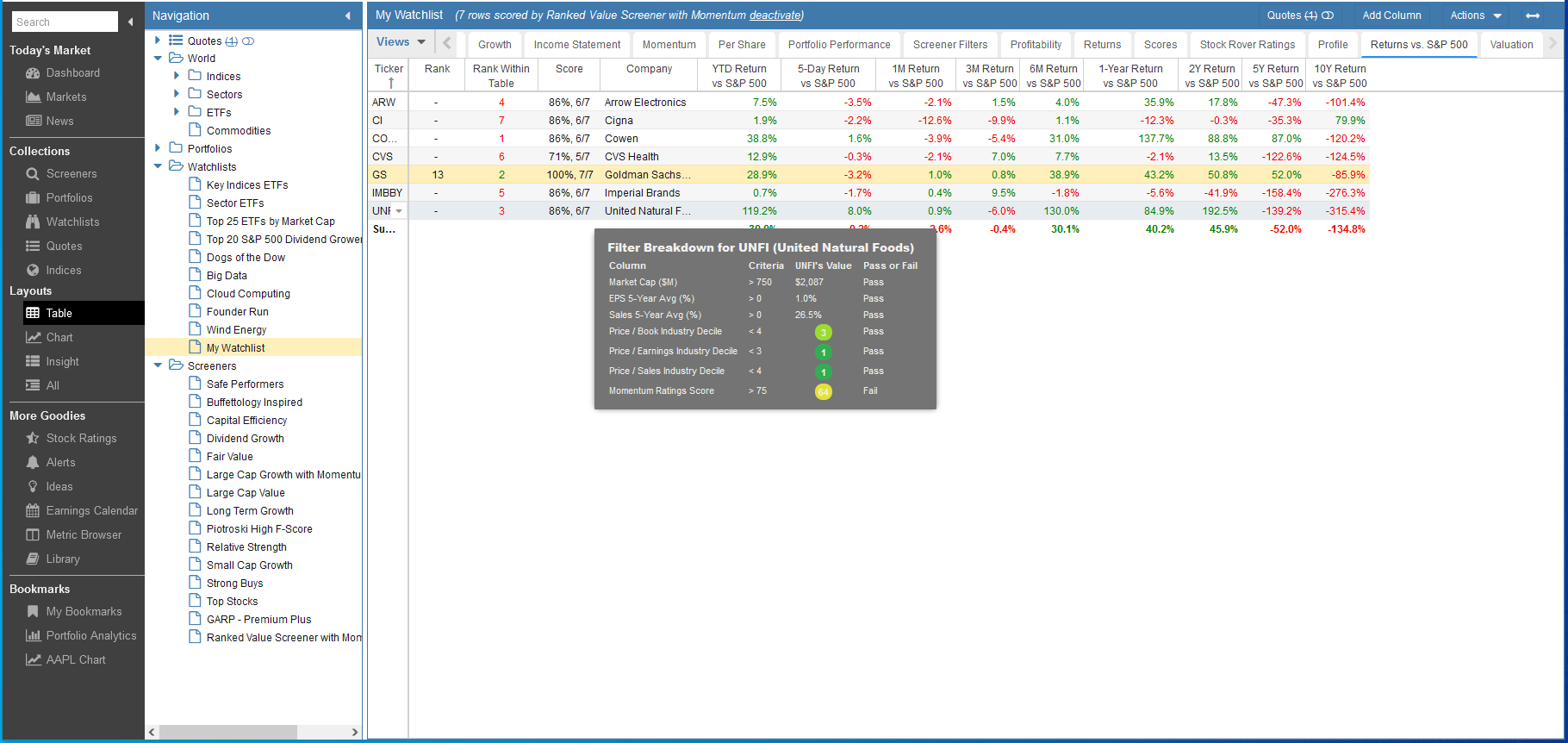Click the Price / Earnings decile green circle
The height and width of the screenshot is (743, 1568).
[x=824, y=353]
